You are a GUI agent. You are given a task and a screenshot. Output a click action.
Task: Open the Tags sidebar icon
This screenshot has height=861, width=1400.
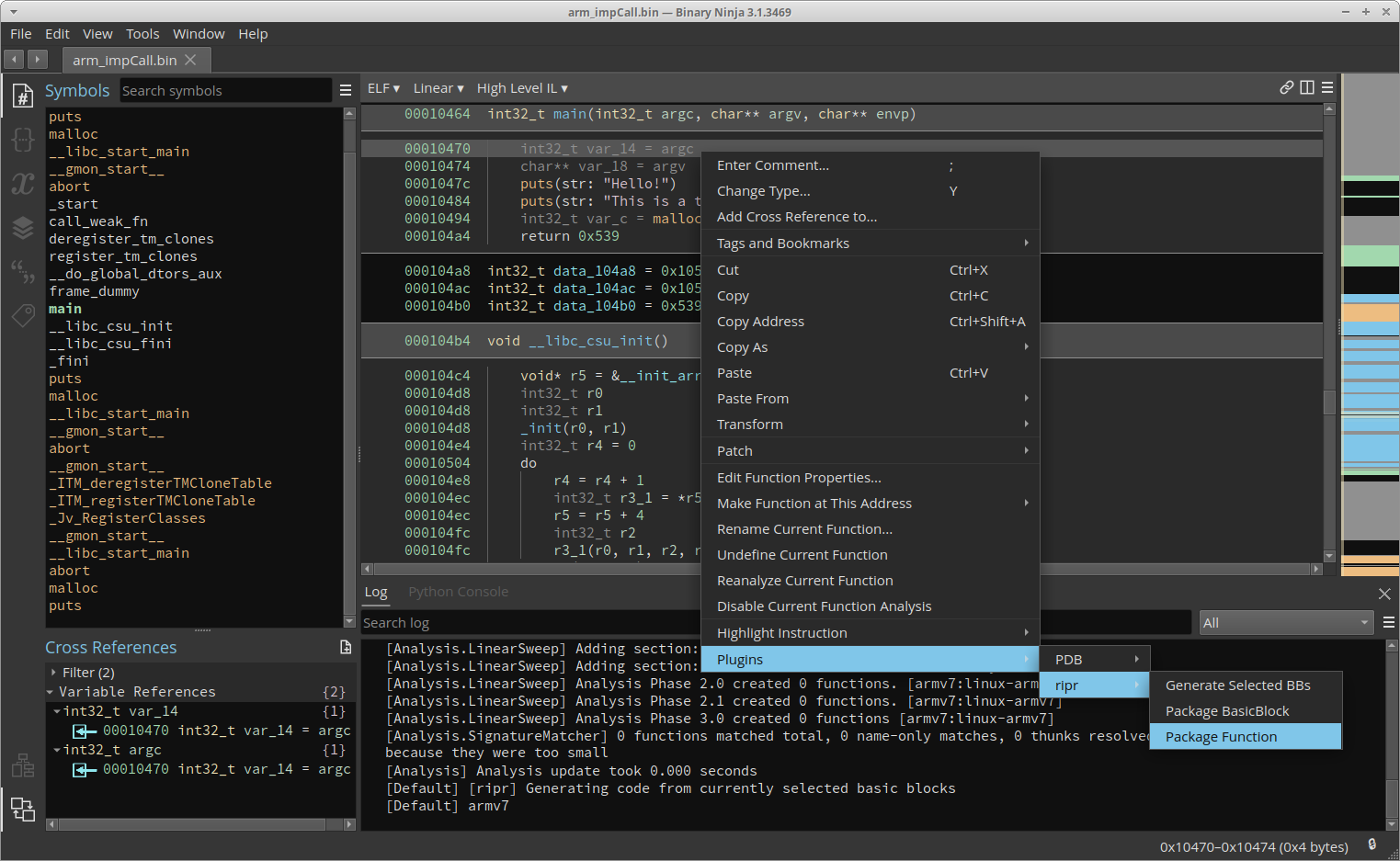(22, 315)
